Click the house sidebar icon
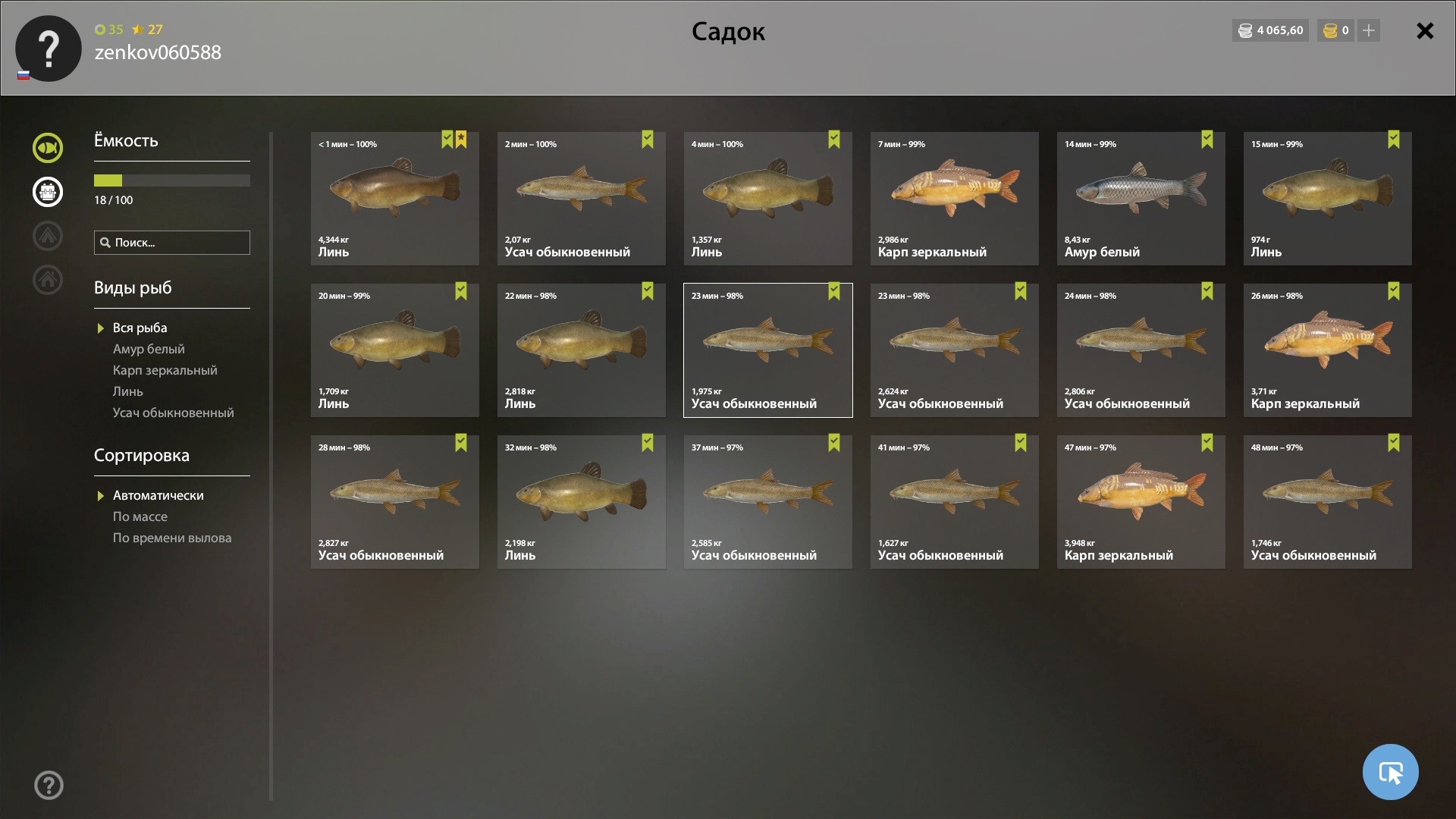This screenshot has height=819, width=1456. point(47,280)
